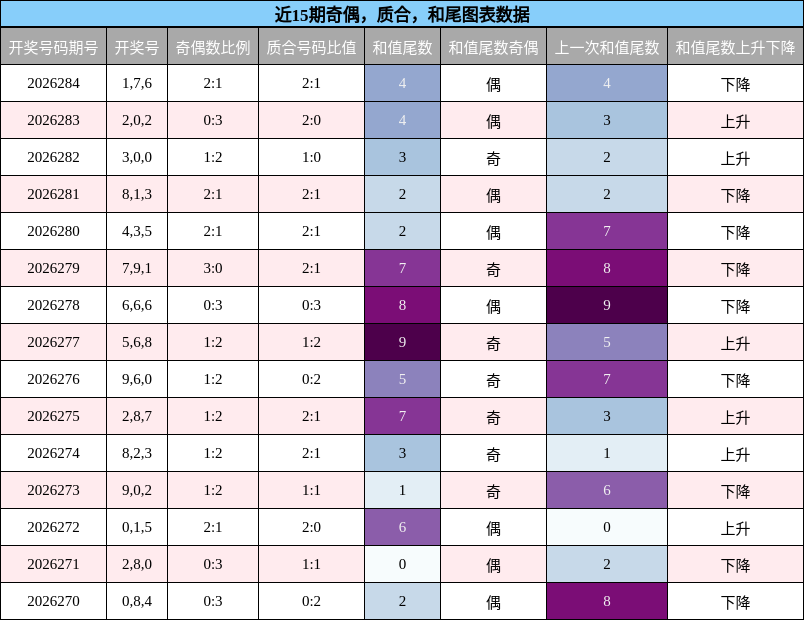Click 质合号码比值 value 0:2 in row 2026276
This screenshot has height=620, width=804.
pyautogui.click(x=311, y=379)
